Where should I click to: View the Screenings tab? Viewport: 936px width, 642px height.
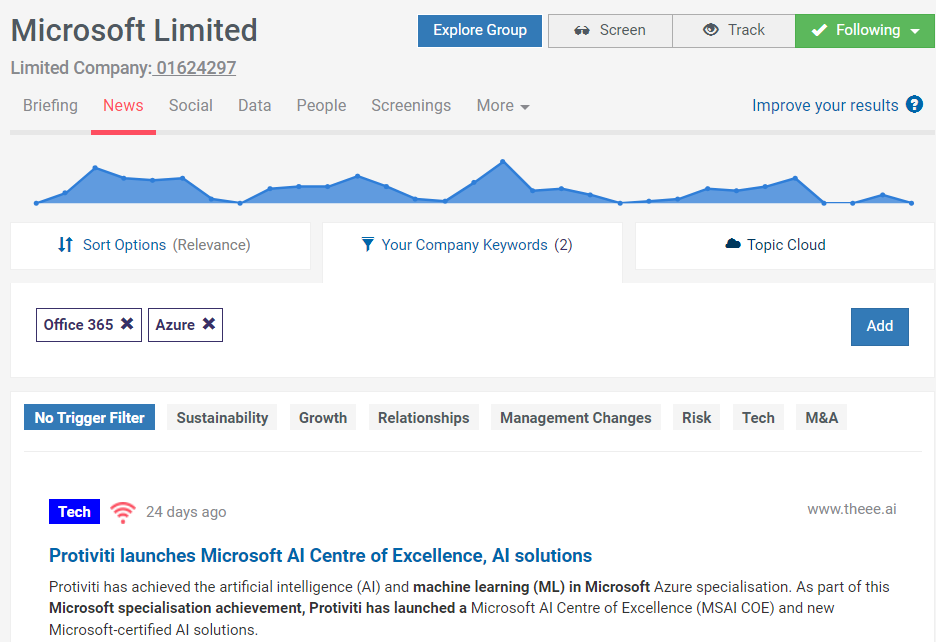coord(411,106)
